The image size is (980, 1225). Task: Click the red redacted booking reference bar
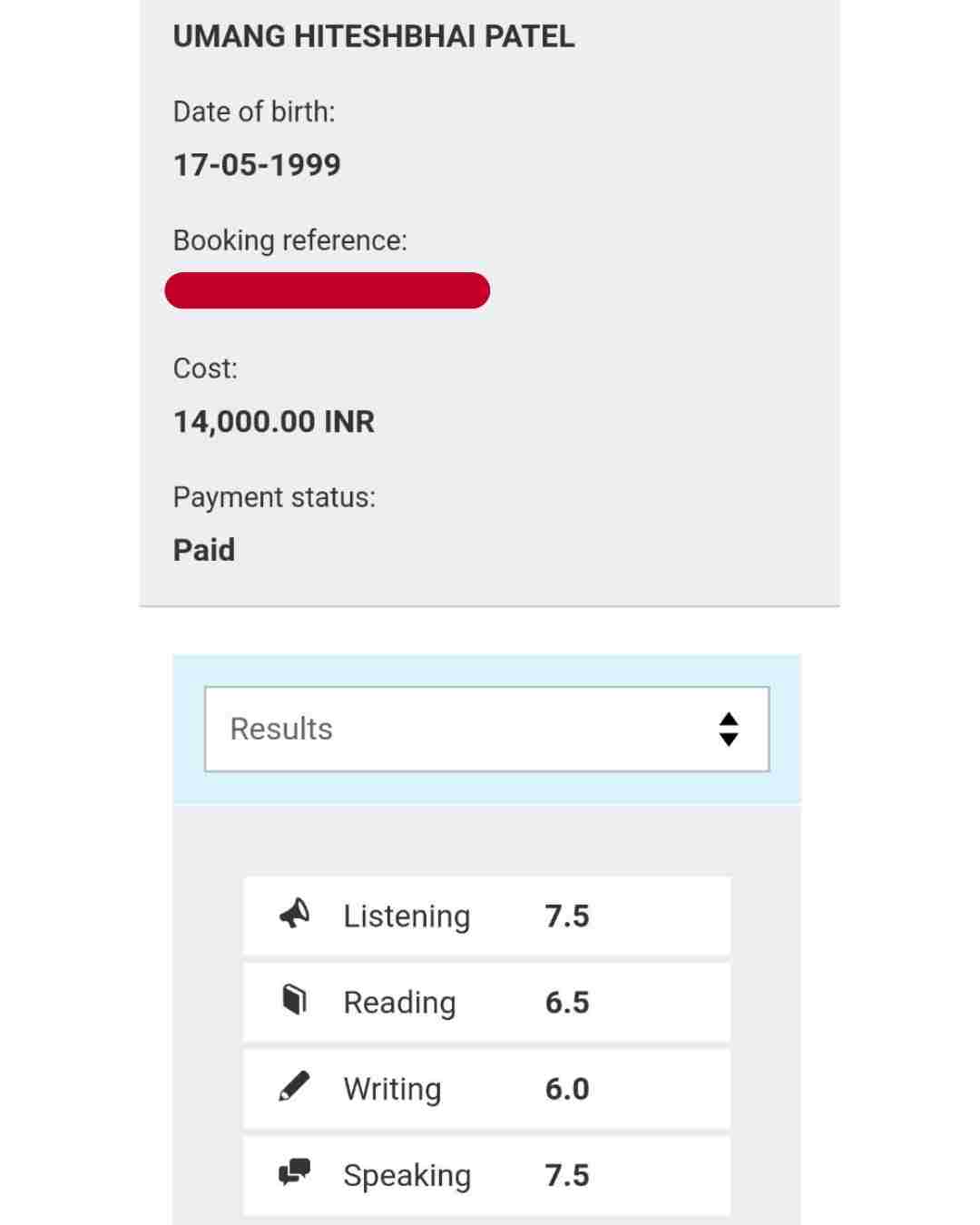point(328,290)
